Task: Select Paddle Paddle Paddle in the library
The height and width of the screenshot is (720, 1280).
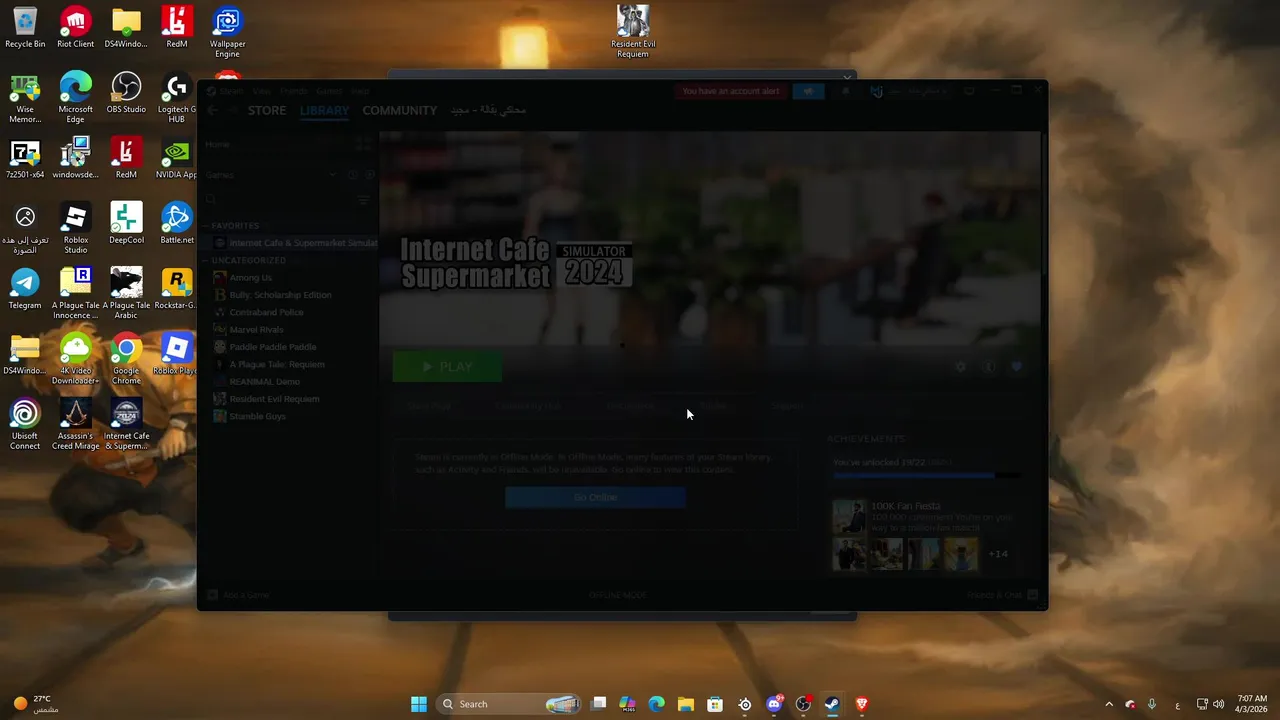Action: (272, 347)
